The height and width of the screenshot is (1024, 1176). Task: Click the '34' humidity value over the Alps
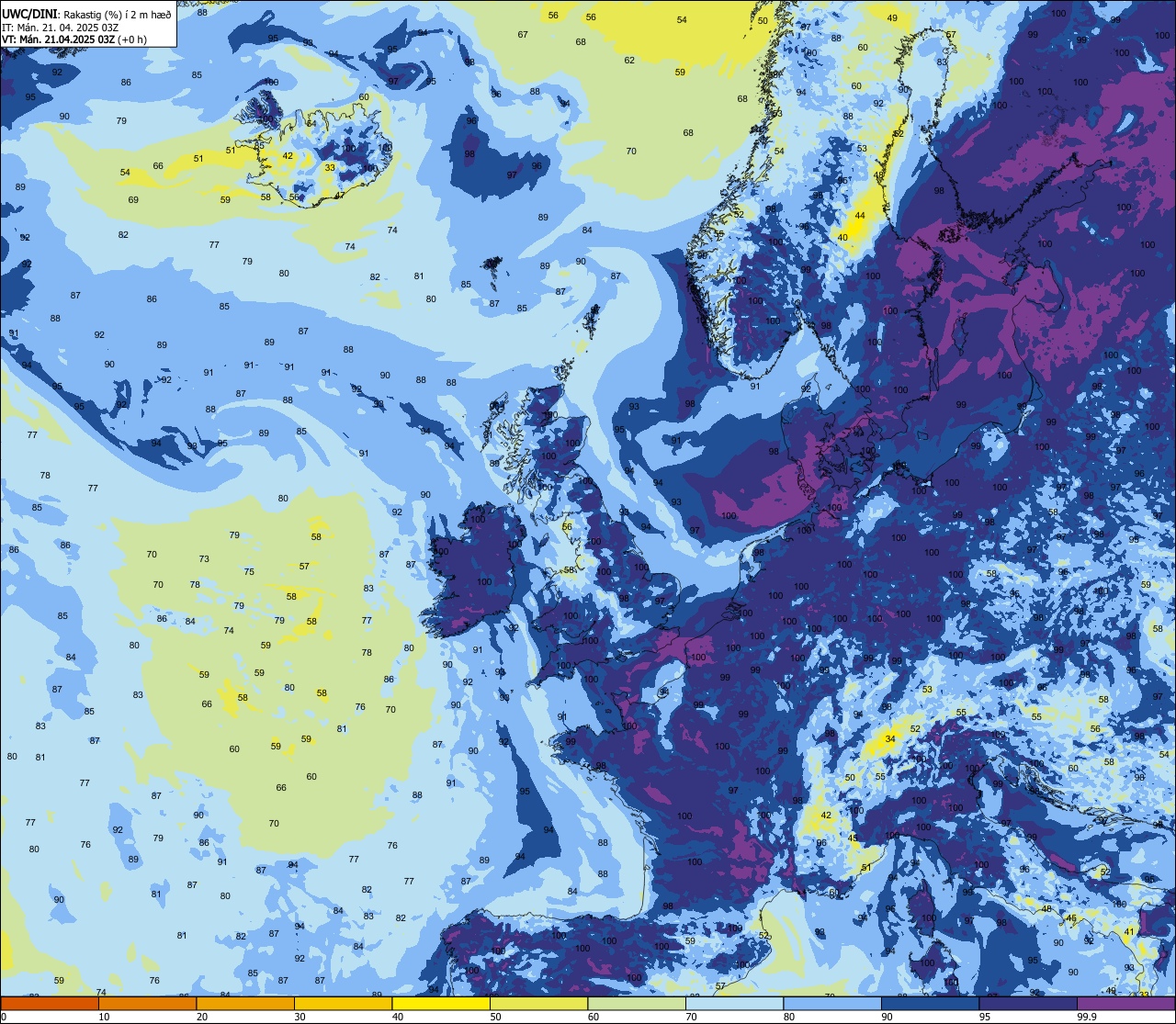click(889, 738)
